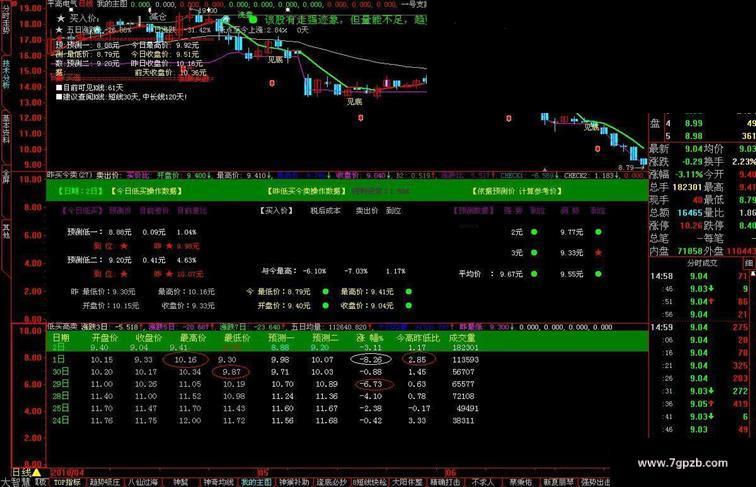Switch to the 神猿补助 indicator tab
Image resolution: width=756 pixels, height=487 pixels.
pos(294,482)
